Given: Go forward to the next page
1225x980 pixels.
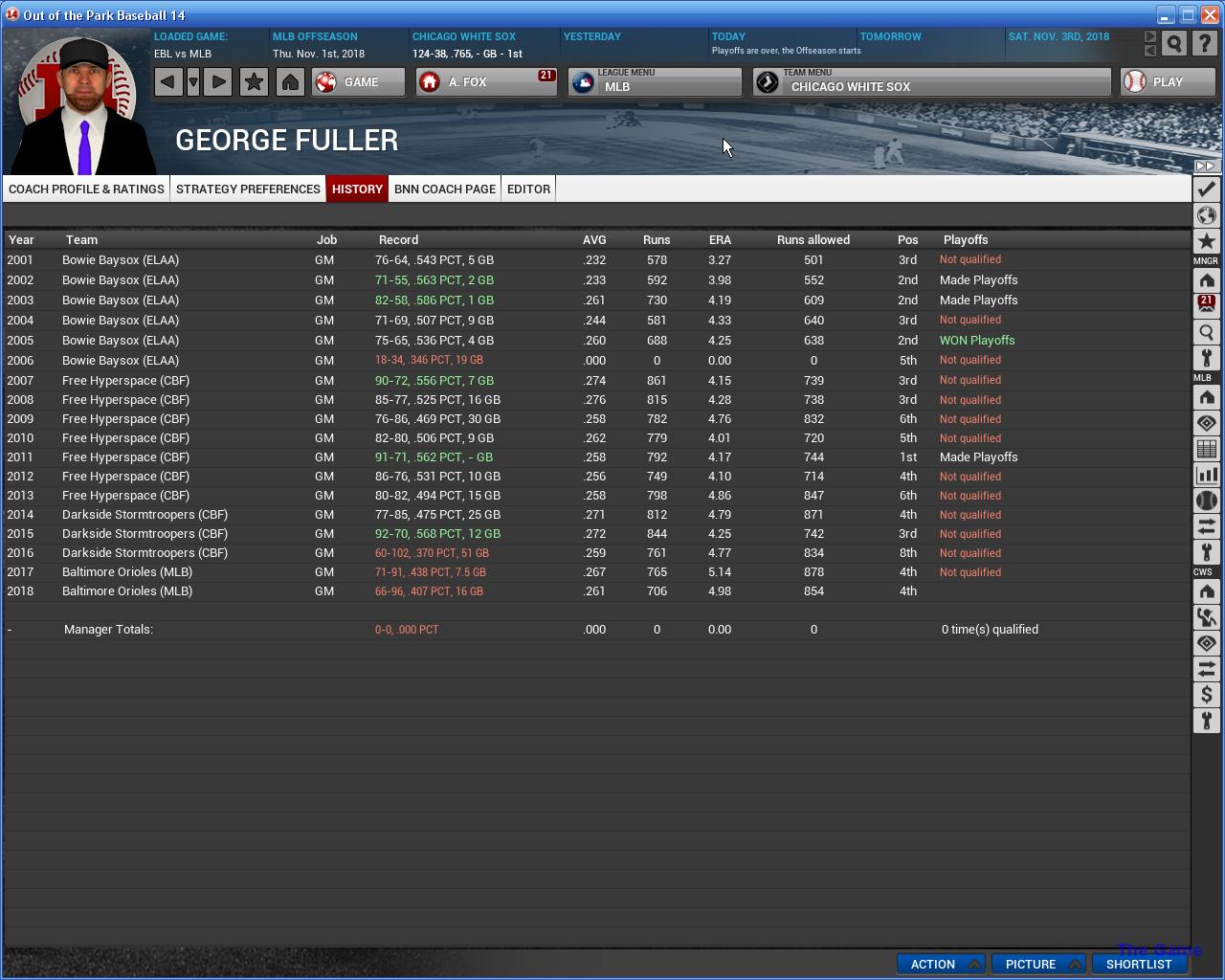Looking at the screenshot, I should [x=218, y=82].
